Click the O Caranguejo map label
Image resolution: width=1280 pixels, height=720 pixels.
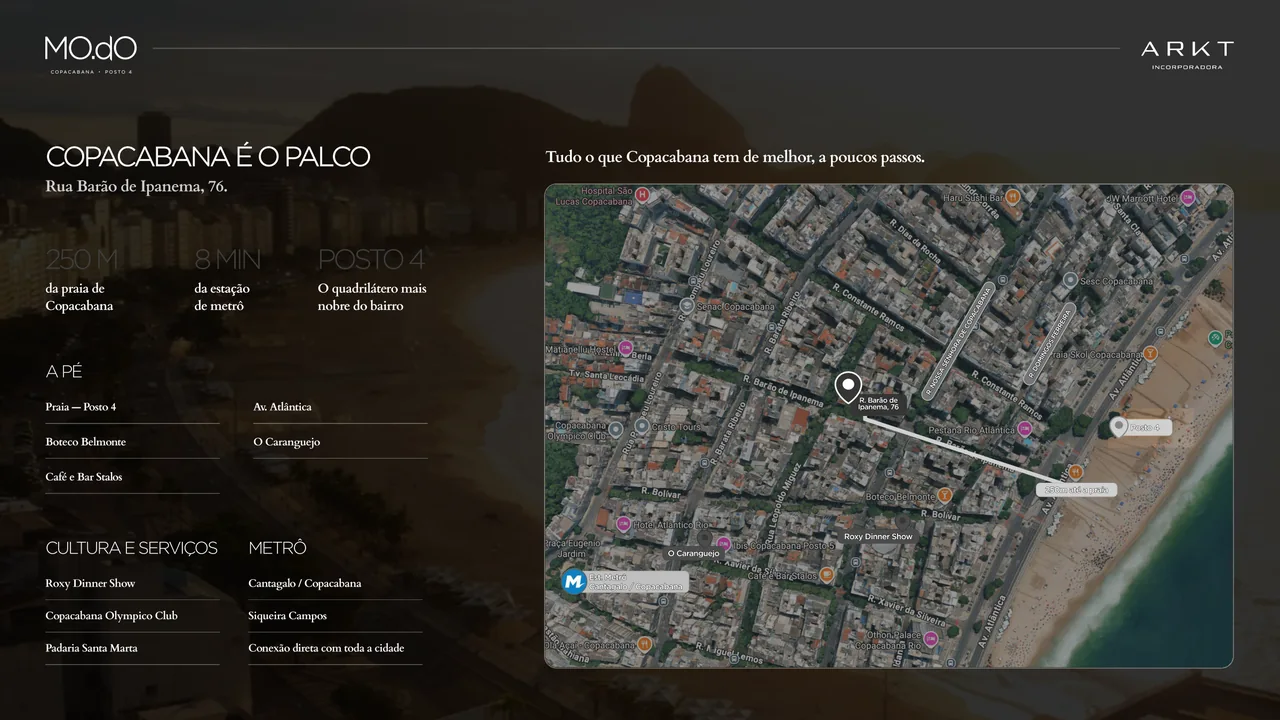(694, 553)
